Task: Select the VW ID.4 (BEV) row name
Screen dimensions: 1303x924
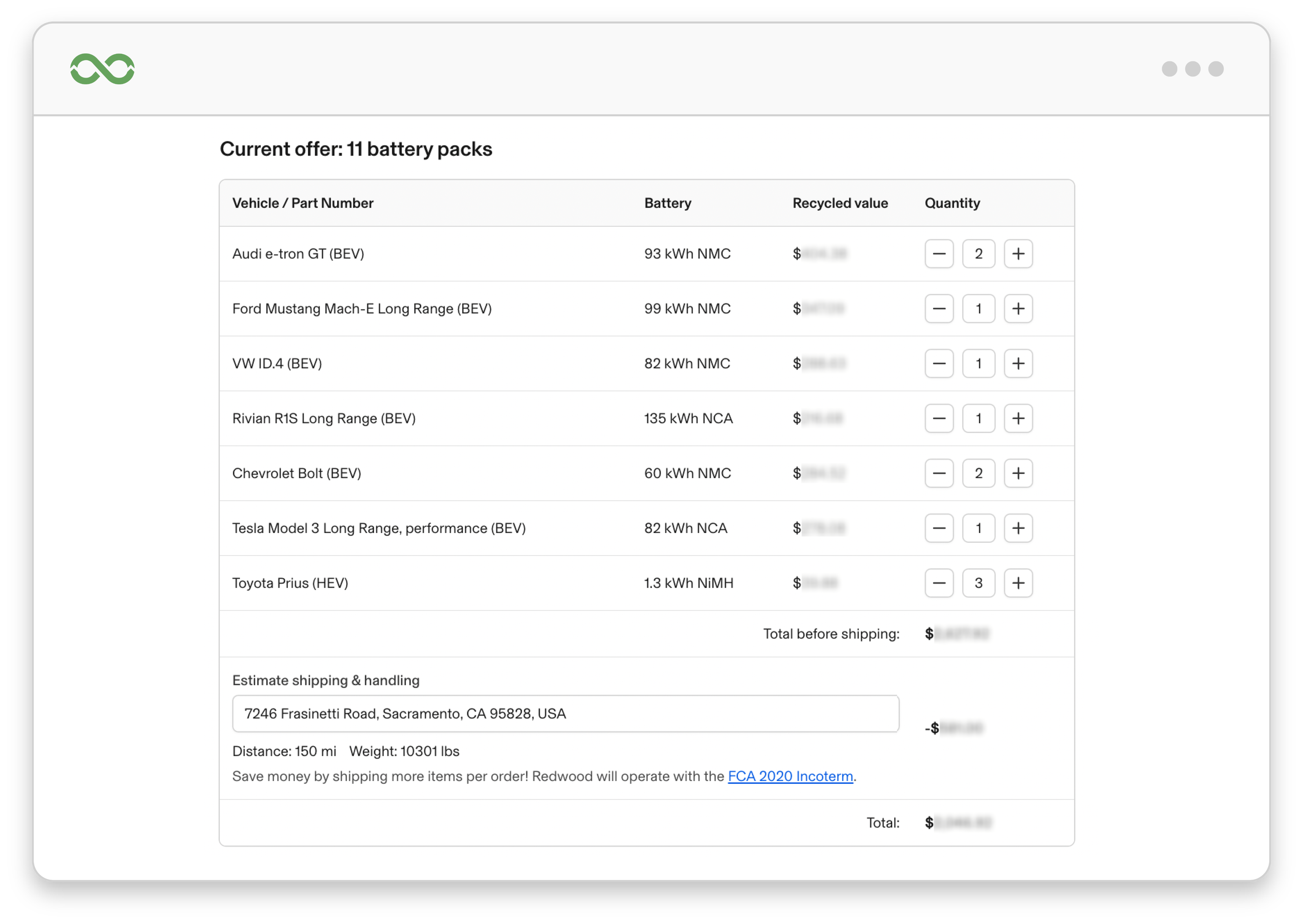Action: [x=277, y=364]
